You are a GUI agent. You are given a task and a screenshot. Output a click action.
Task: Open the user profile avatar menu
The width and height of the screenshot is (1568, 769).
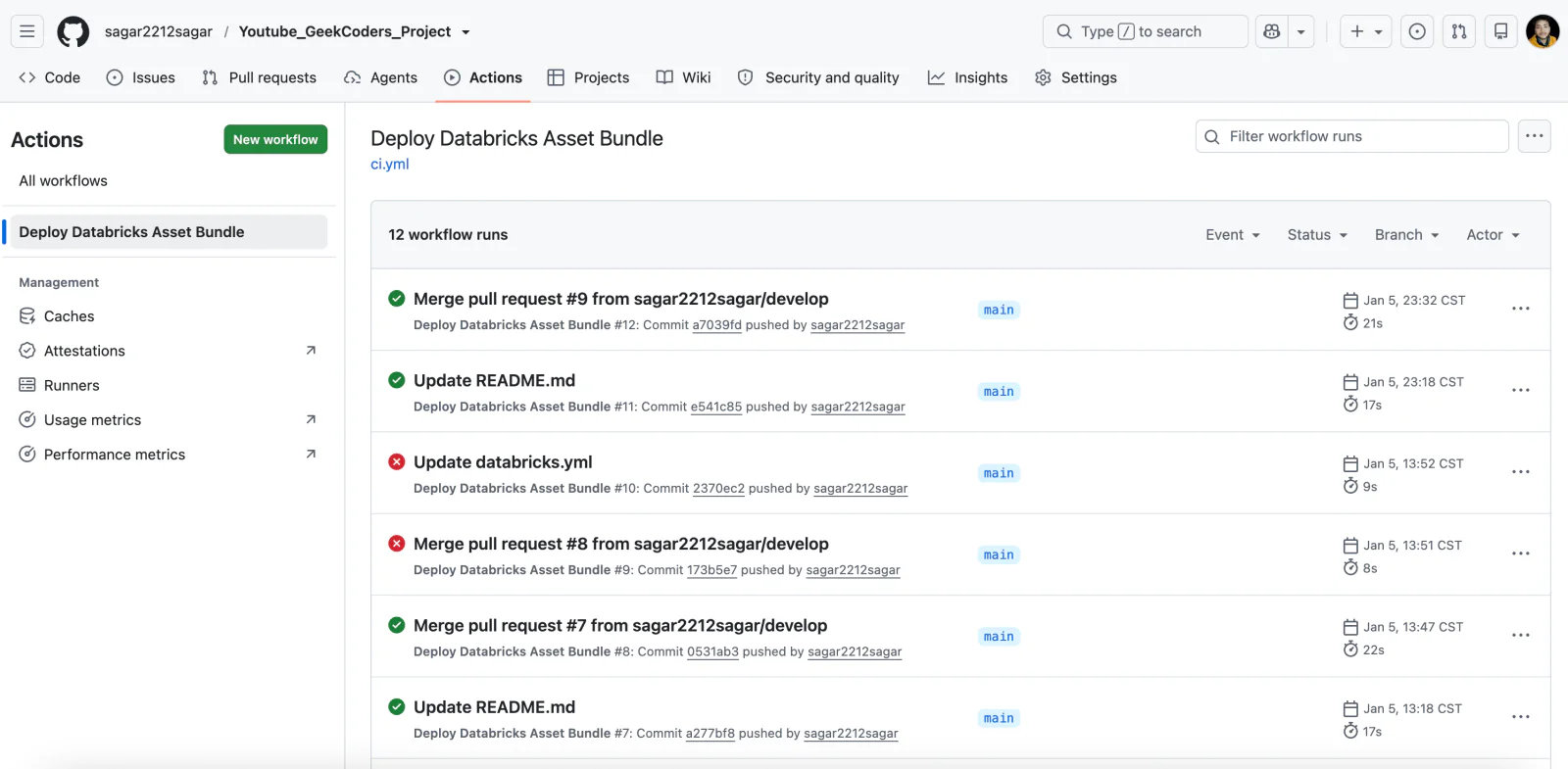point(1543,31)
